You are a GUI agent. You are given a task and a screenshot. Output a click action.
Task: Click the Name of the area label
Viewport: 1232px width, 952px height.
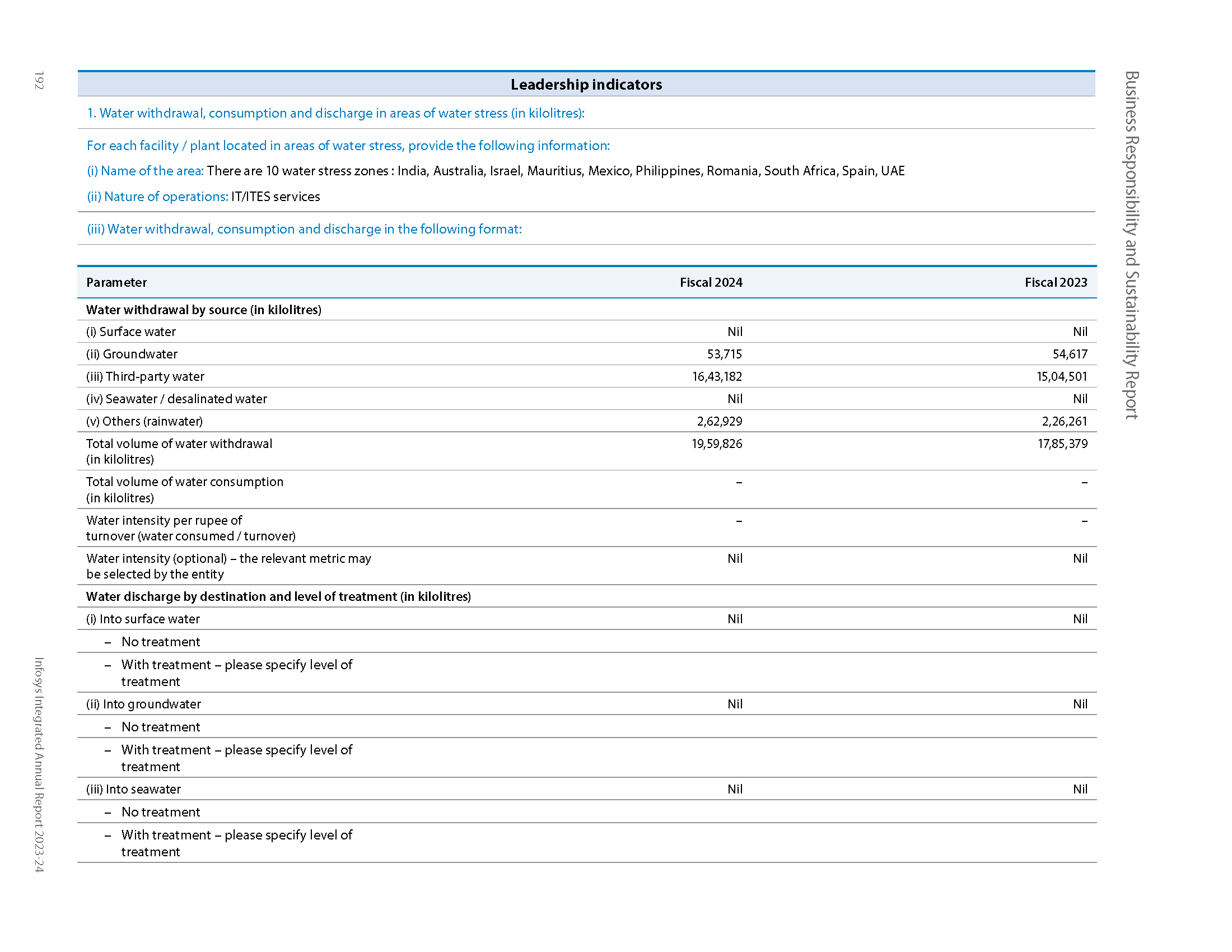click(x=145, y=171)
